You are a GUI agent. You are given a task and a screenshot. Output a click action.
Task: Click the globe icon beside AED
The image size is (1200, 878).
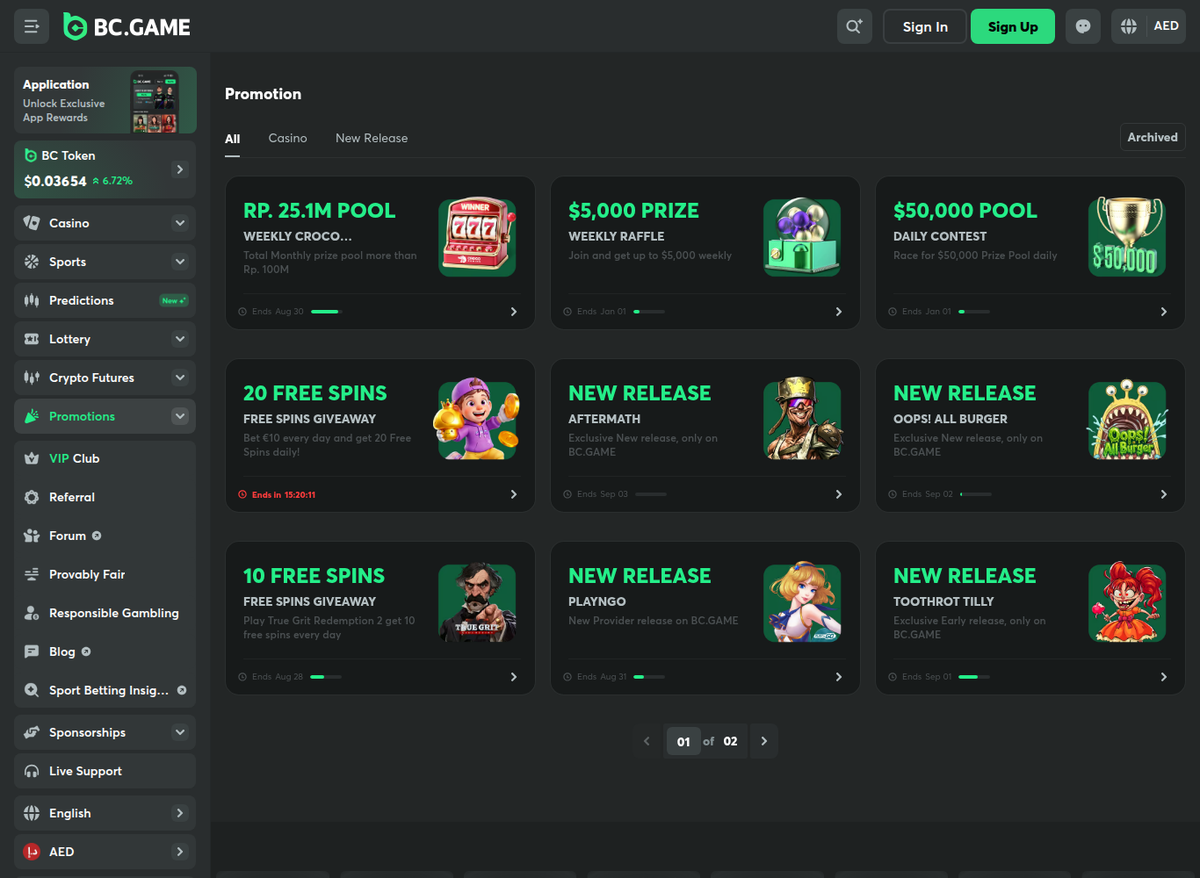pyautogui.click(x=1129, y=27)
